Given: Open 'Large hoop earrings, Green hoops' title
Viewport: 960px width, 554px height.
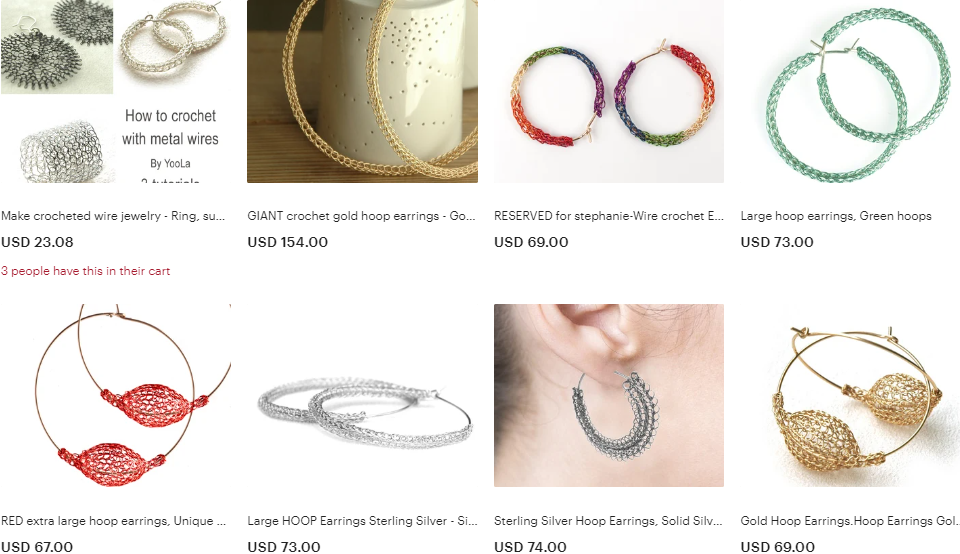Looking at the screenshot, I should 836,216.
